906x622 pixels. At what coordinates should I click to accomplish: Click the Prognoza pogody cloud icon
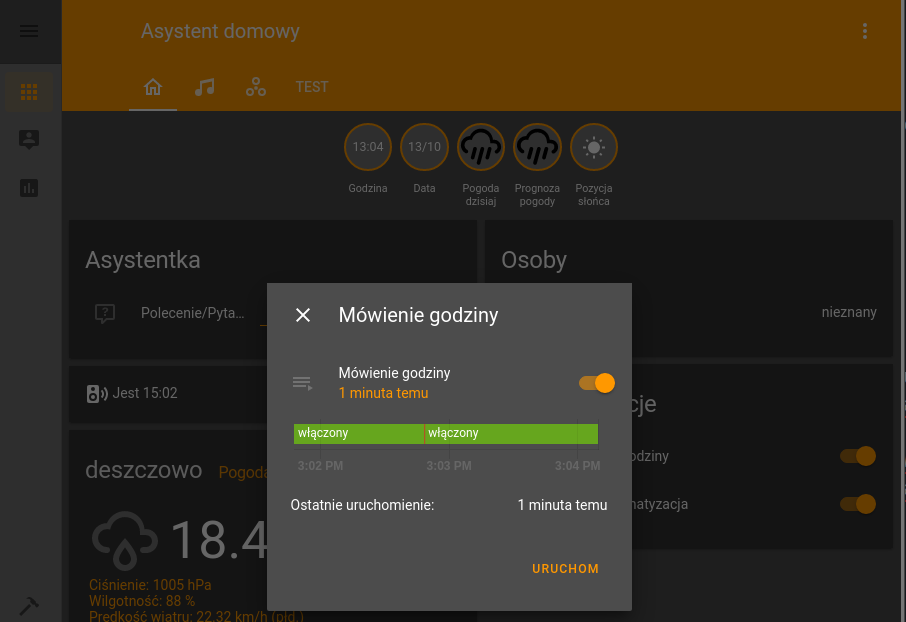(537, 146)
